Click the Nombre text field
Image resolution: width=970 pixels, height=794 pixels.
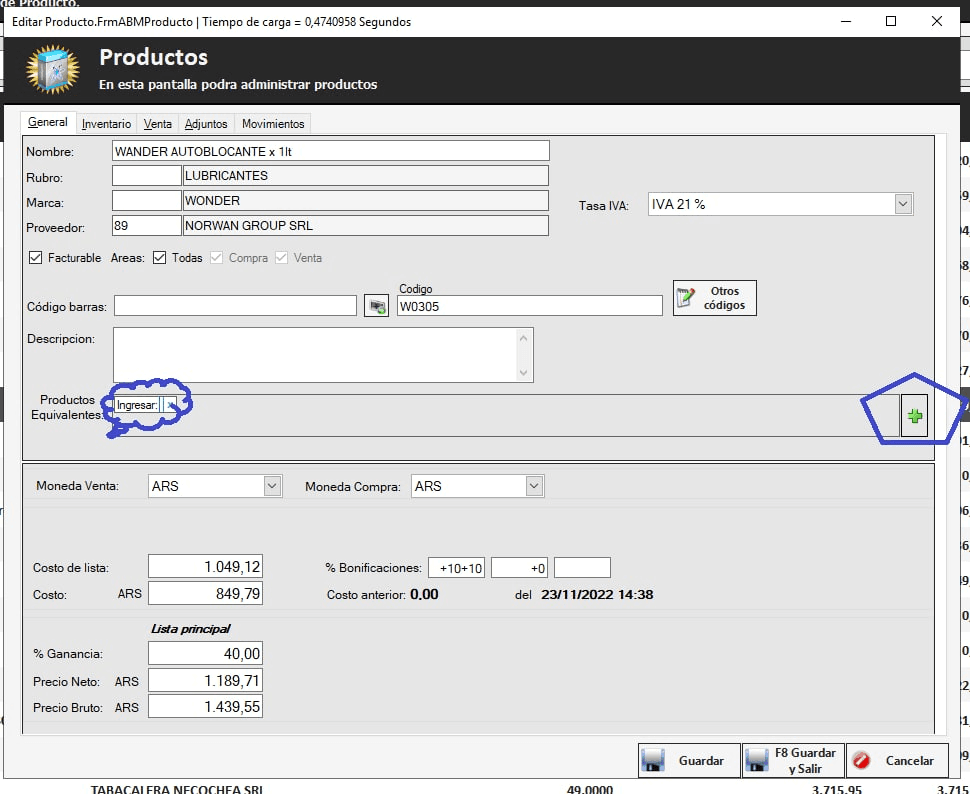click(x=330, y=151)
